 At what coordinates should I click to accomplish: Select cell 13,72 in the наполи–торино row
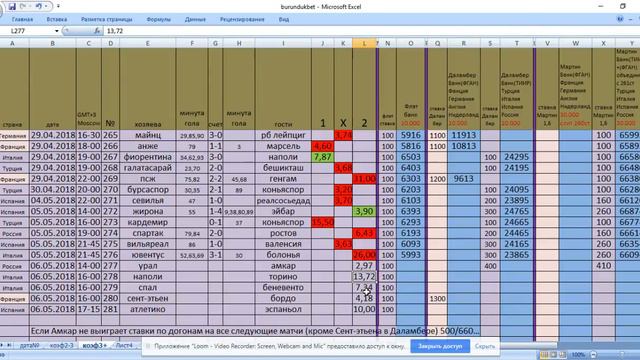click(364, 277)
